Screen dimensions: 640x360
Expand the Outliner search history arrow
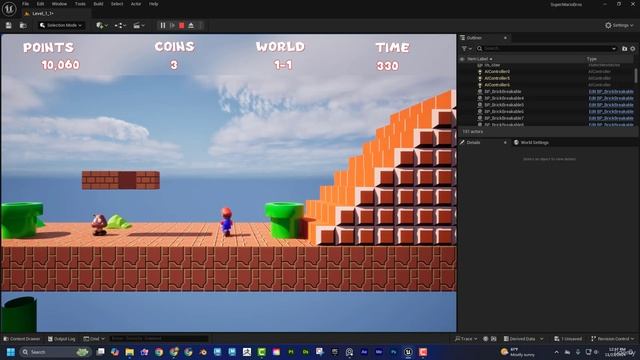point(613,48)
